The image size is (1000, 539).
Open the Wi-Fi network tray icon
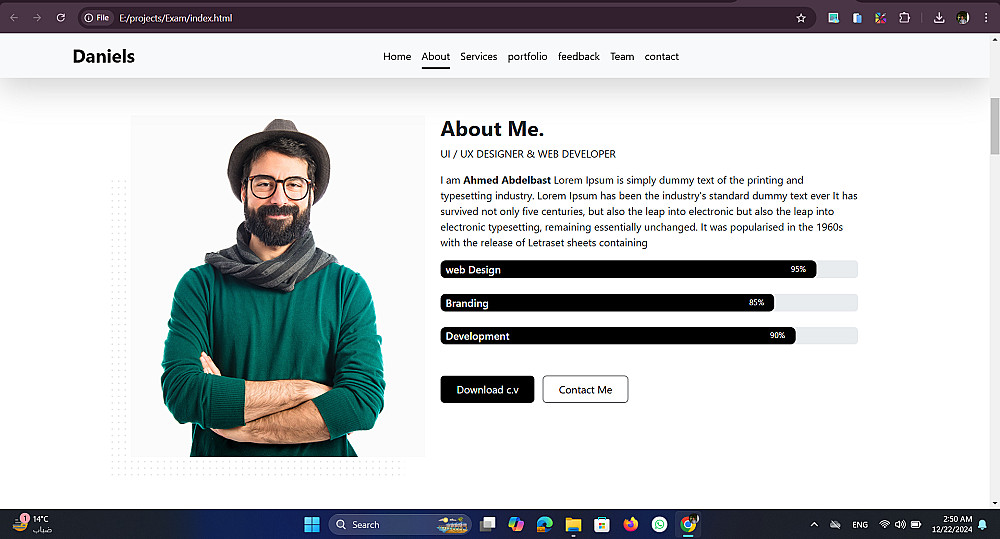884,524
